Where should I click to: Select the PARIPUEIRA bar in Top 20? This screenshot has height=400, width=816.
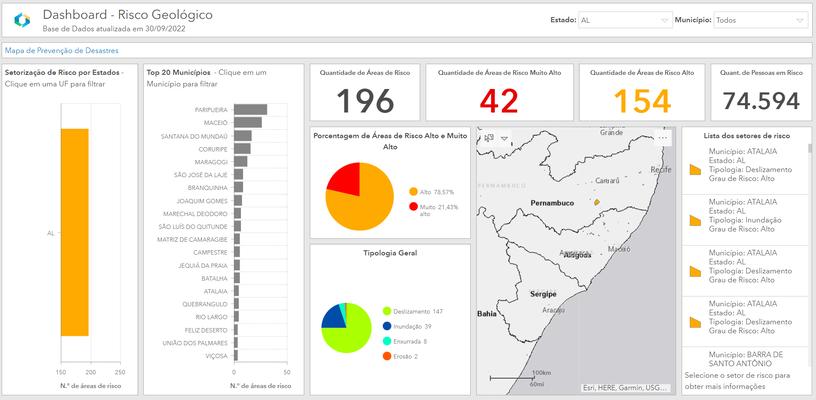point(250,109)
